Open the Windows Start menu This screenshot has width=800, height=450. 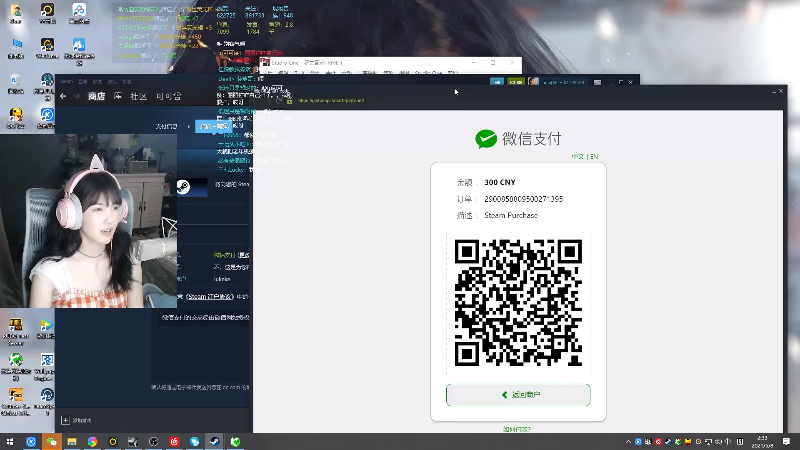(x=10, y=441)
